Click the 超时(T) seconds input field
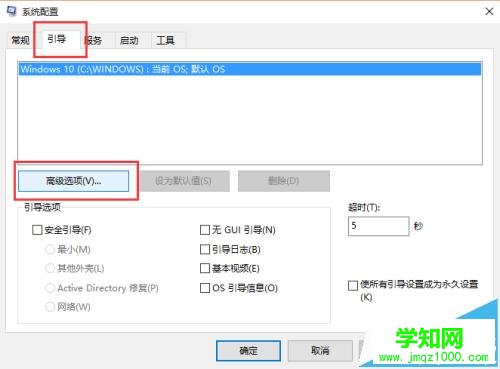Image resolution: width=500 pixels, height=369 pixels. [378, 226]
